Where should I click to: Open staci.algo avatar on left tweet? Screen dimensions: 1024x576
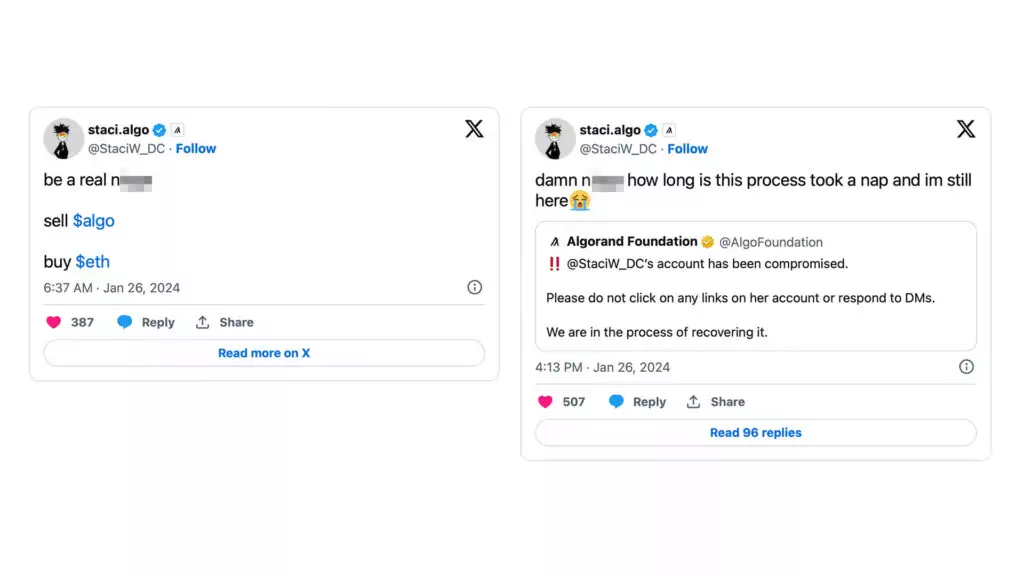click(x=63, y=138)
